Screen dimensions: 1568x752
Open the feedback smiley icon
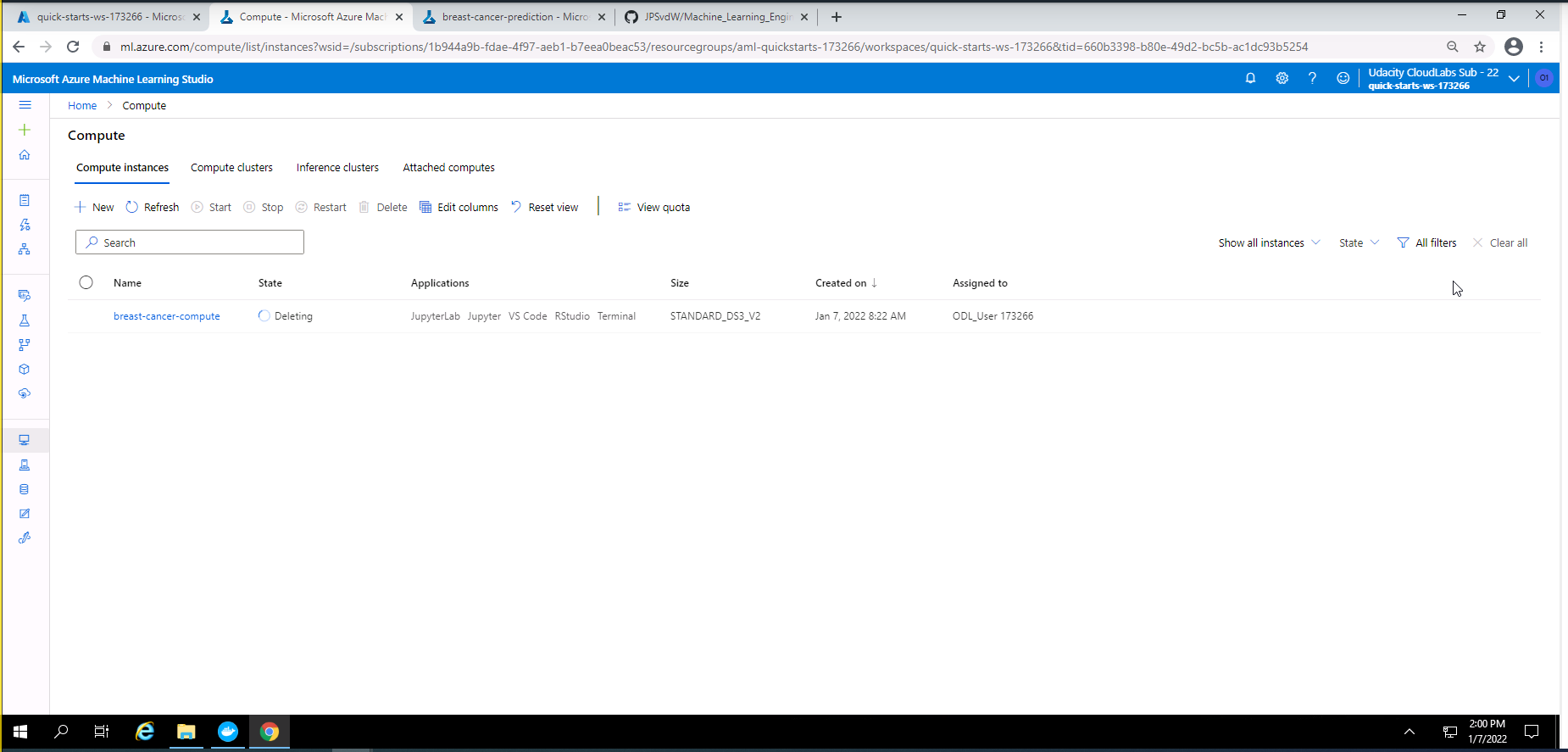[1343, 78]
